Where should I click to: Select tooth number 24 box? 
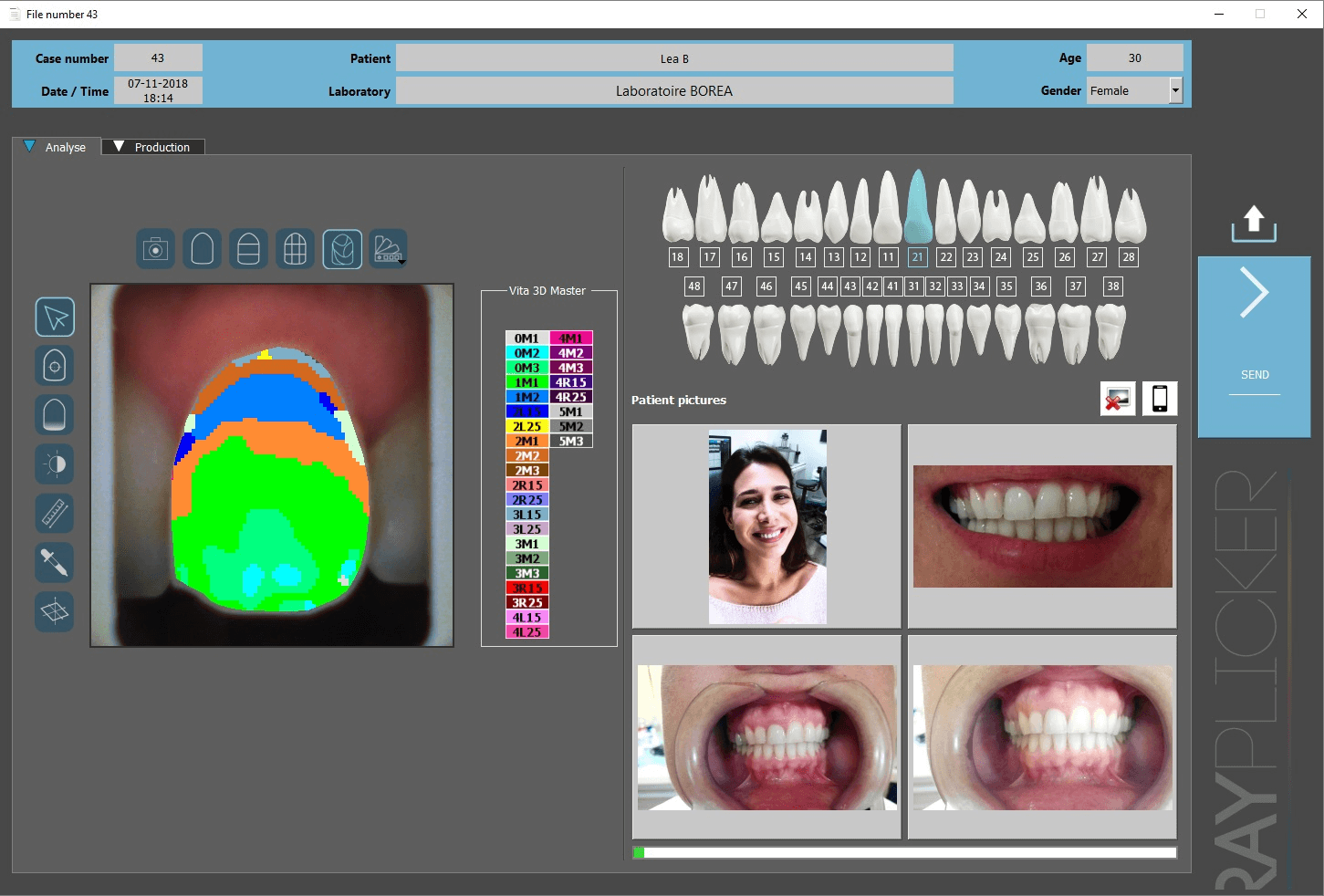pos(1001,257)
